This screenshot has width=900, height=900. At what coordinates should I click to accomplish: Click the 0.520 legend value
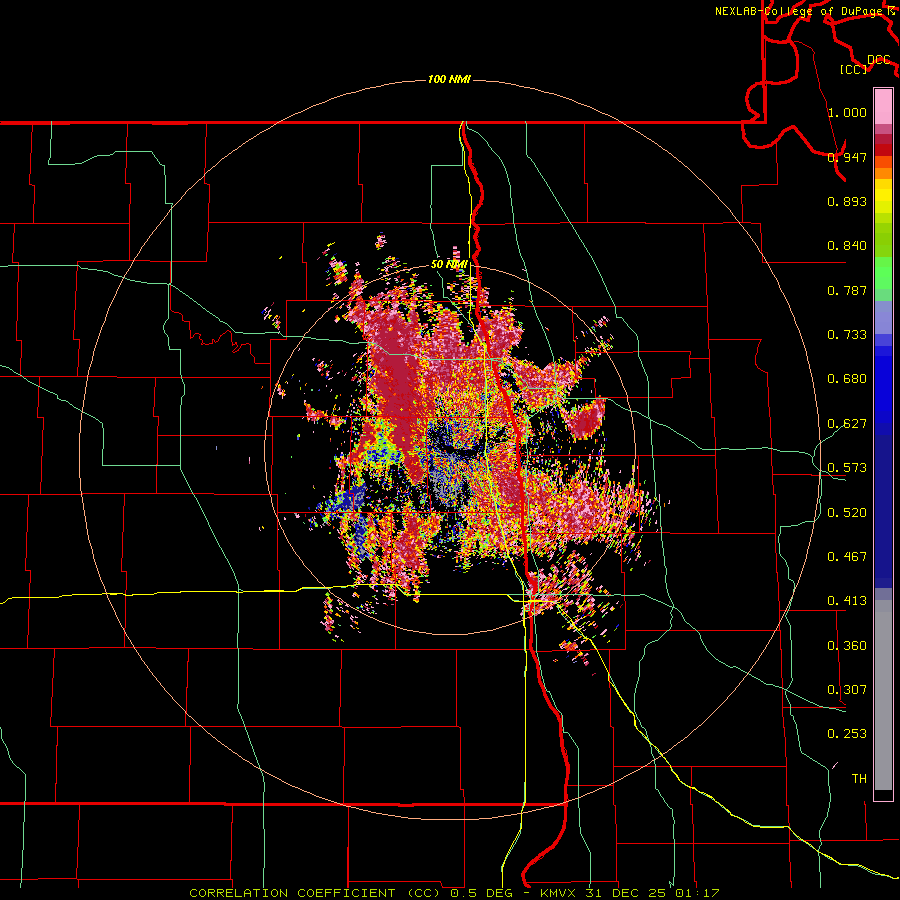tap(847, 513)
